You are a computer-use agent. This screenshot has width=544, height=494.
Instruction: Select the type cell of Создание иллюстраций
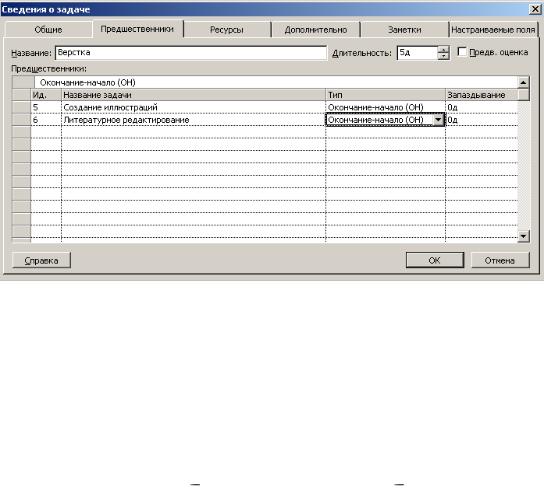[385, 107]
